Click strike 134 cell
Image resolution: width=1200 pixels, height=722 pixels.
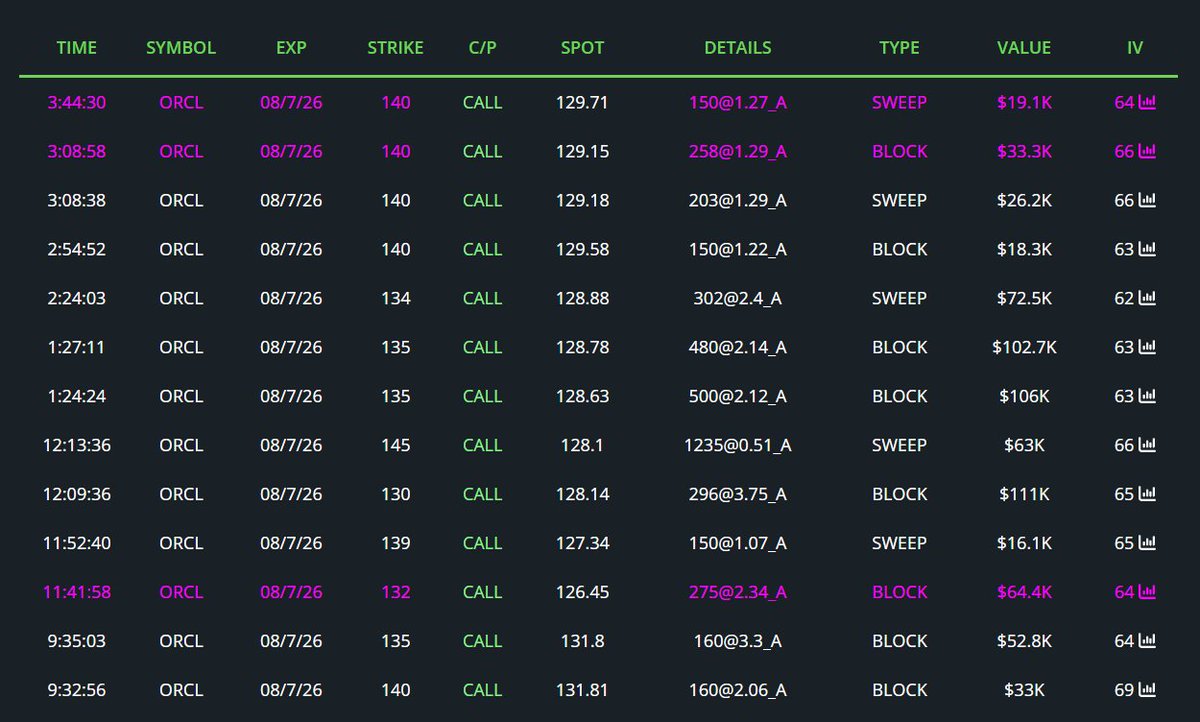[x=396, y=298]
